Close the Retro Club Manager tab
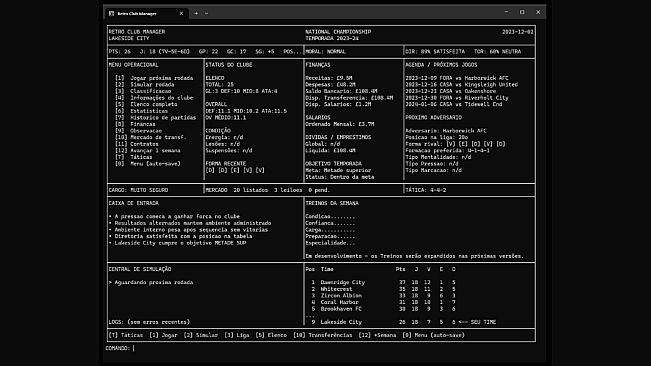The image size is (651, 366). point(181,13)
